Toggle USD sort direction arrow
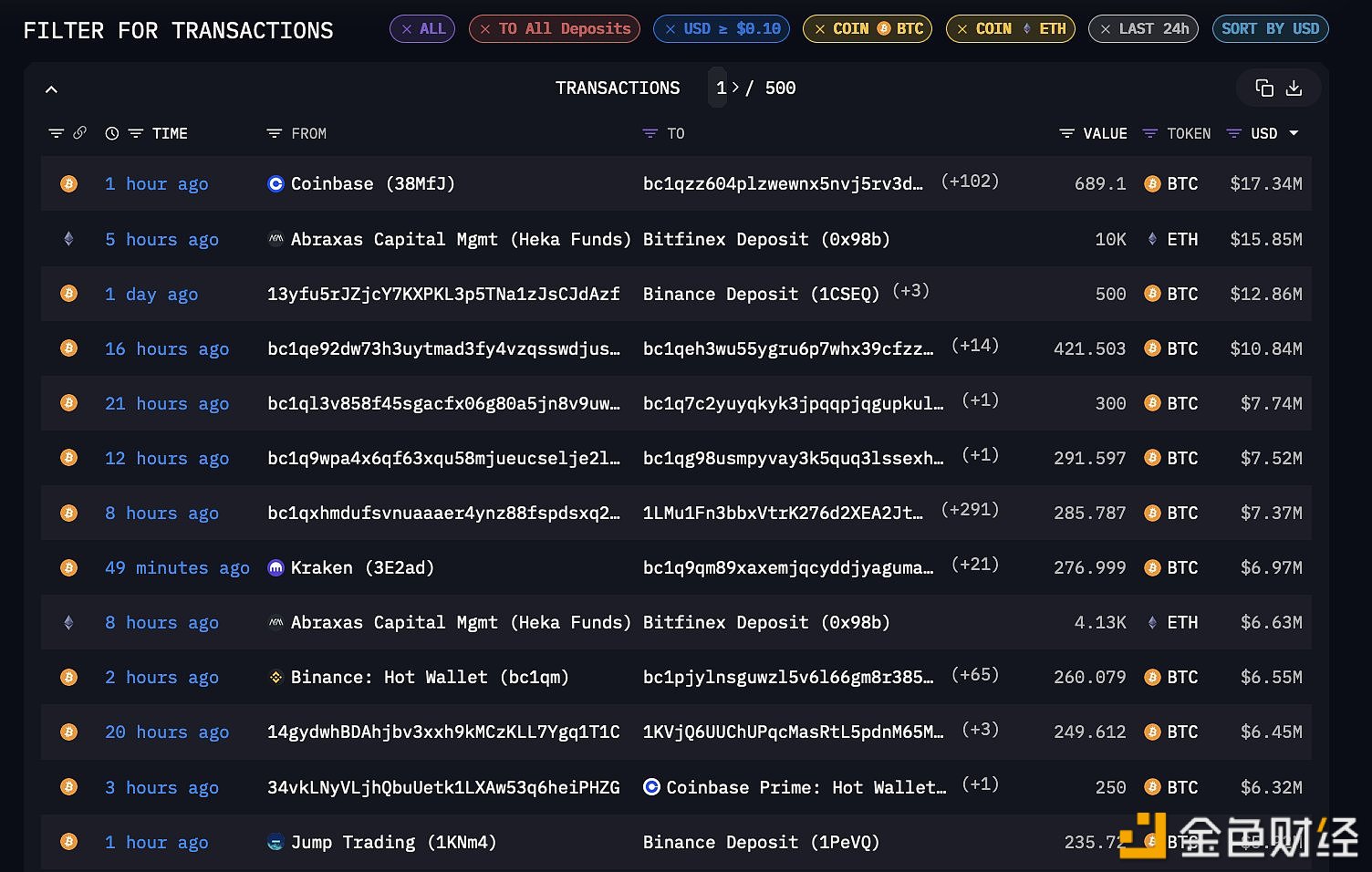1372x872 pixels. coord(1294,133)
